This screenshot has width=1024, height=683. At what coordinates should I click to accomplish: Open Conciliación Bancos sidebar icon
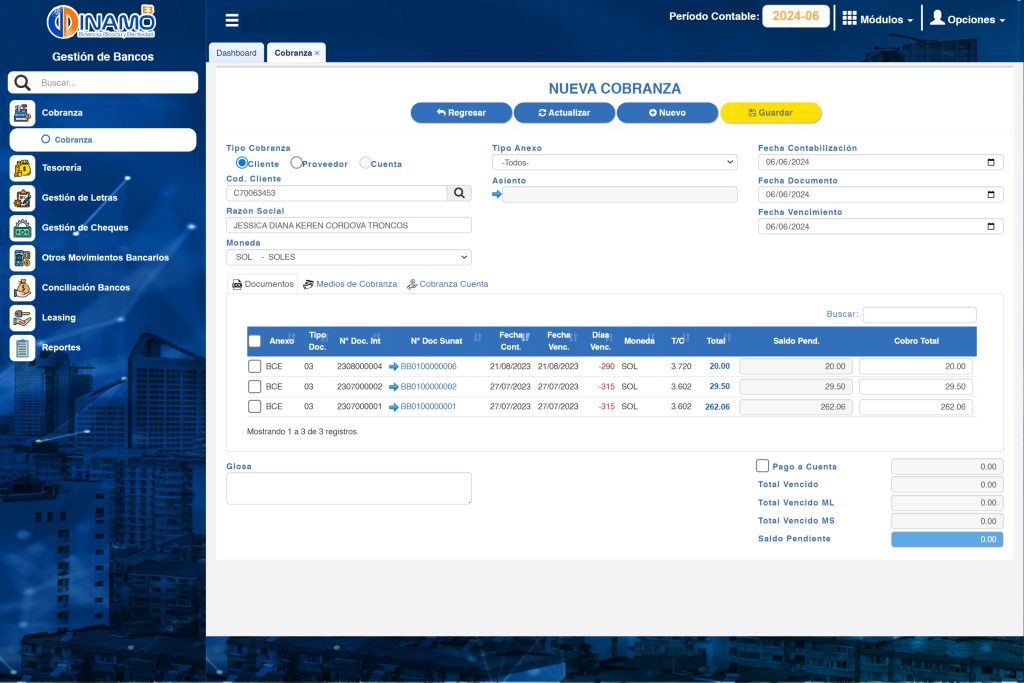(22, 288)
